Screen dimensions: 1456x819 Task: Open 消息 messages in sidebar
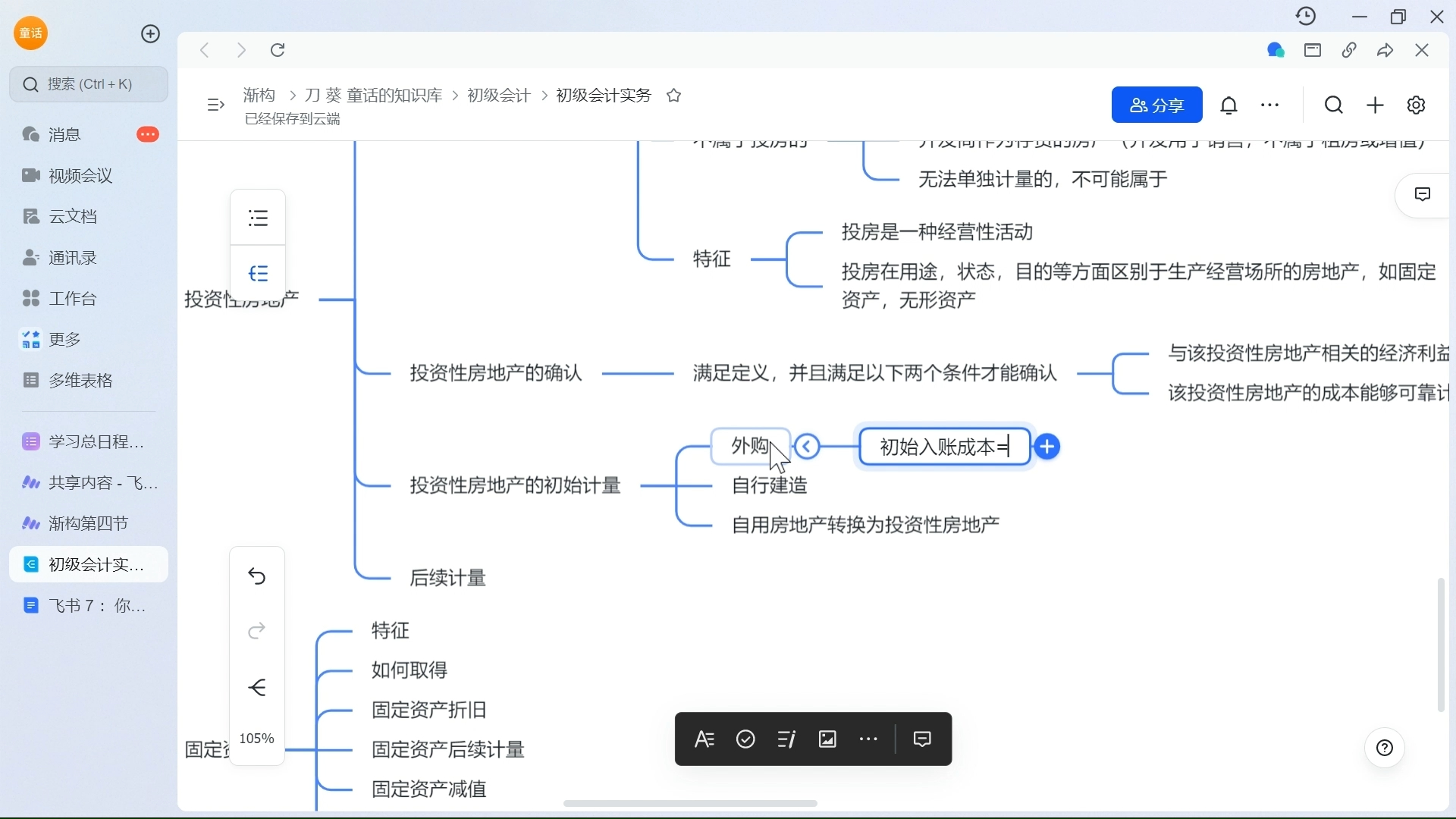(x=89, y=134)
